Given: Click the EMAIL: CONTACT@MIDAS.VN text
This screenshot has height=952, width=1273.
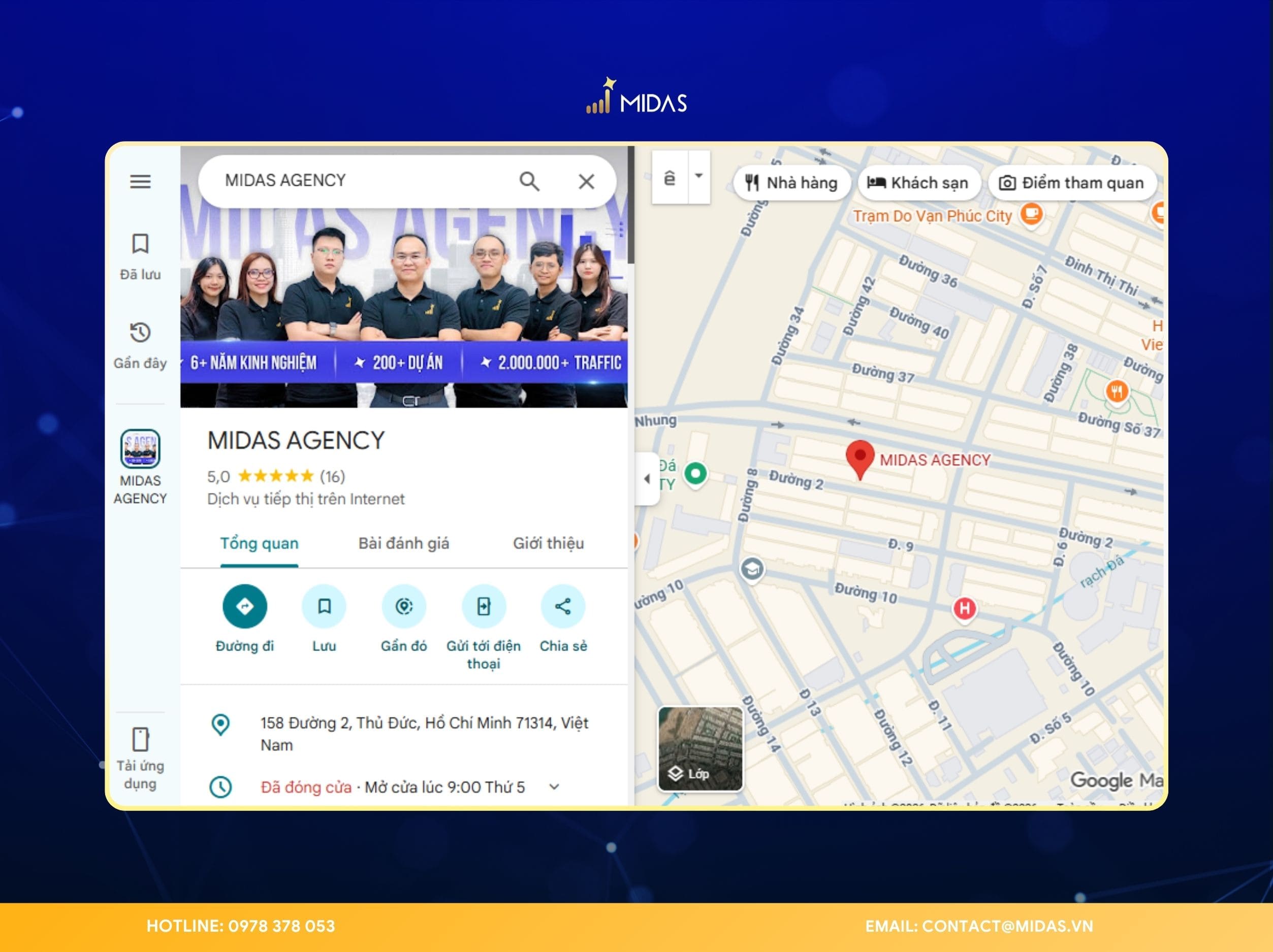Looking at the screenshot, I should 979,926.
